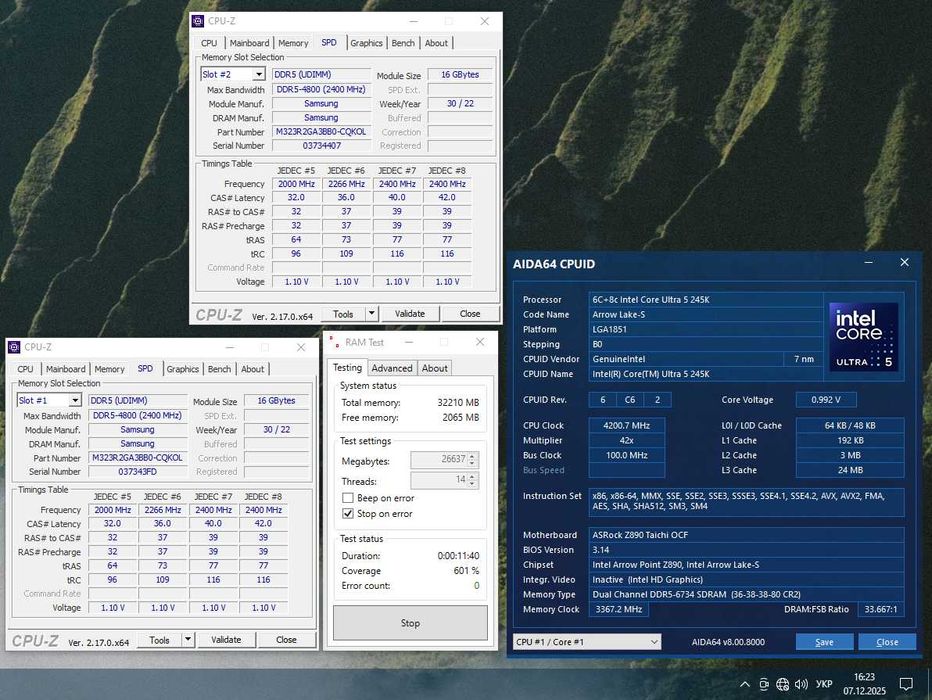Decrease the Threads stepper in RAM Test
Viewport: 932px width, 700px height.
pyautogui.click(x=473, y=484)
